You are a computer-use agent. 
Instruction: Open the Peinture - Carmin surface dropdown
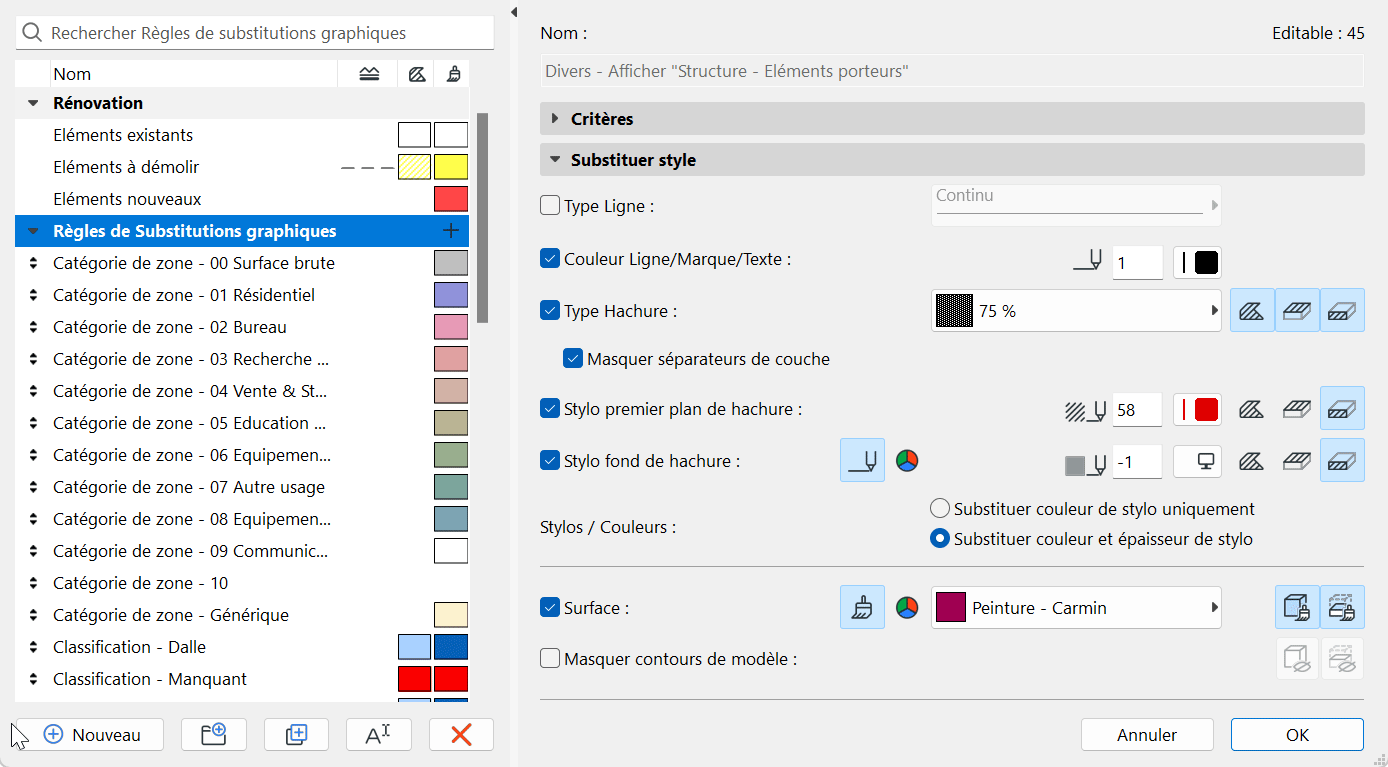1076,608
